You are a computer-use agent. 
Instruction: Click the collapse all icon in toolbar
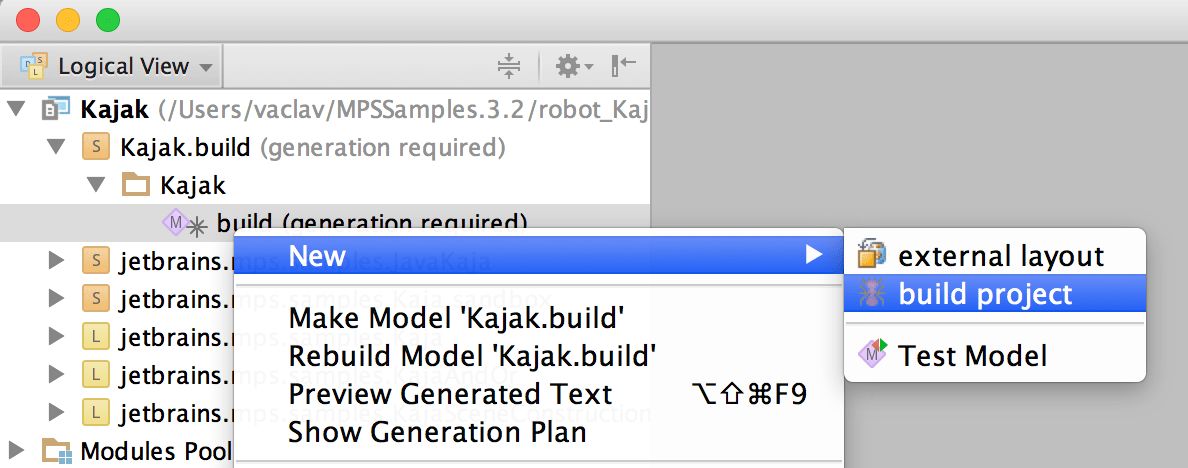point(509,67)
